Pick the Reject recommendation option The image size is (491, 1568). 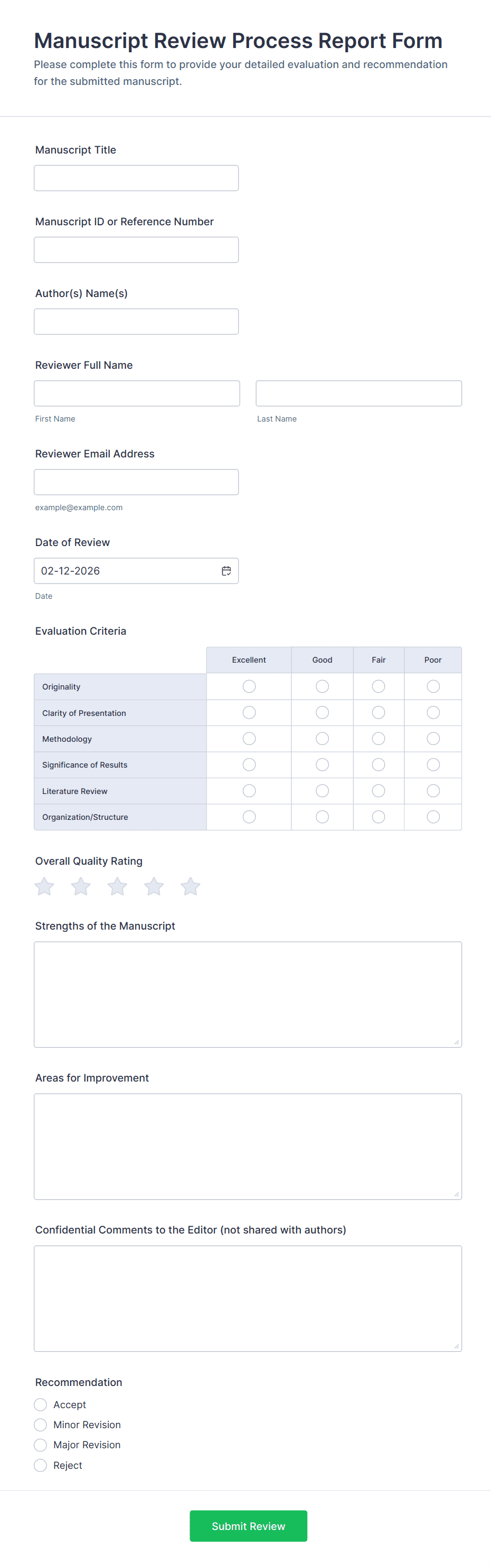point(41,1465)
